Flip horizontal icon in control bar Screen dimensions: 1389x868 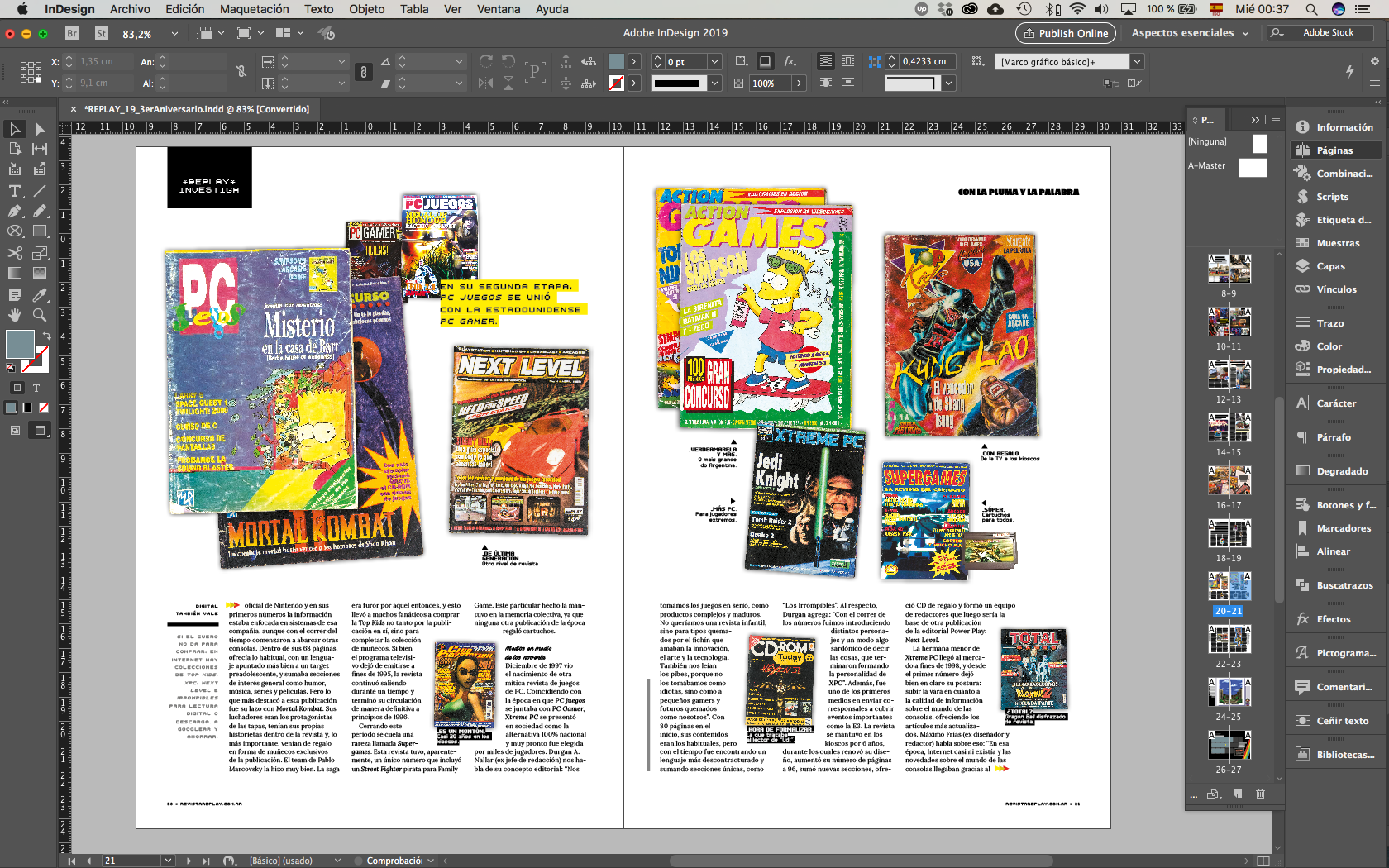[x=486, y=83]
